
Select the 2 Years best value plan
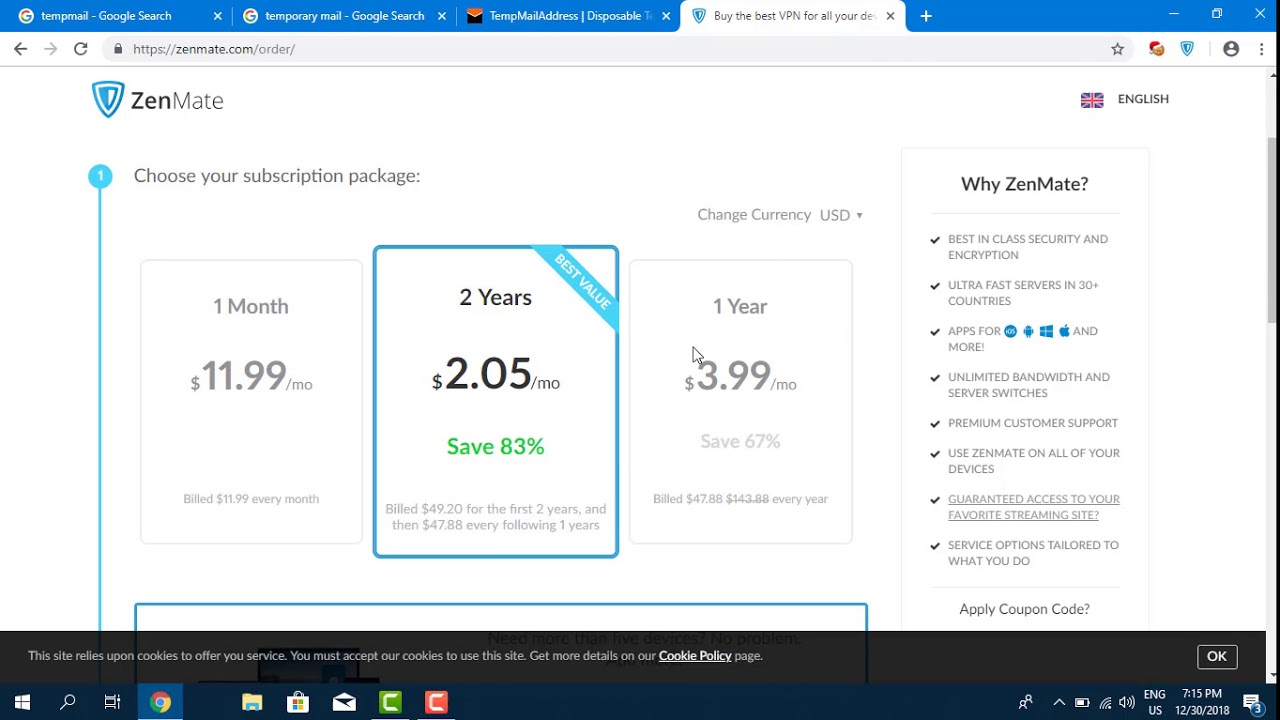pos(496,402)
